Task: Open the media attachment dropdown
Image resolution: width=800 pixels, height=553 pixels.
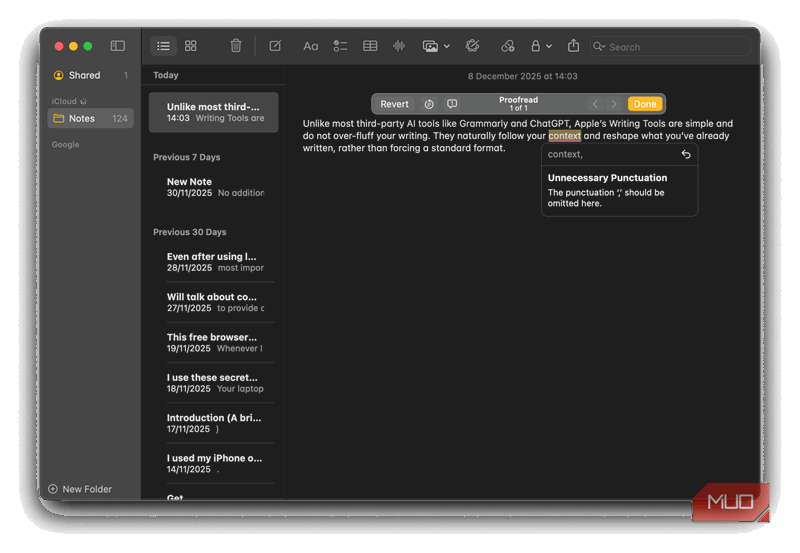Action: coord(435,46)
